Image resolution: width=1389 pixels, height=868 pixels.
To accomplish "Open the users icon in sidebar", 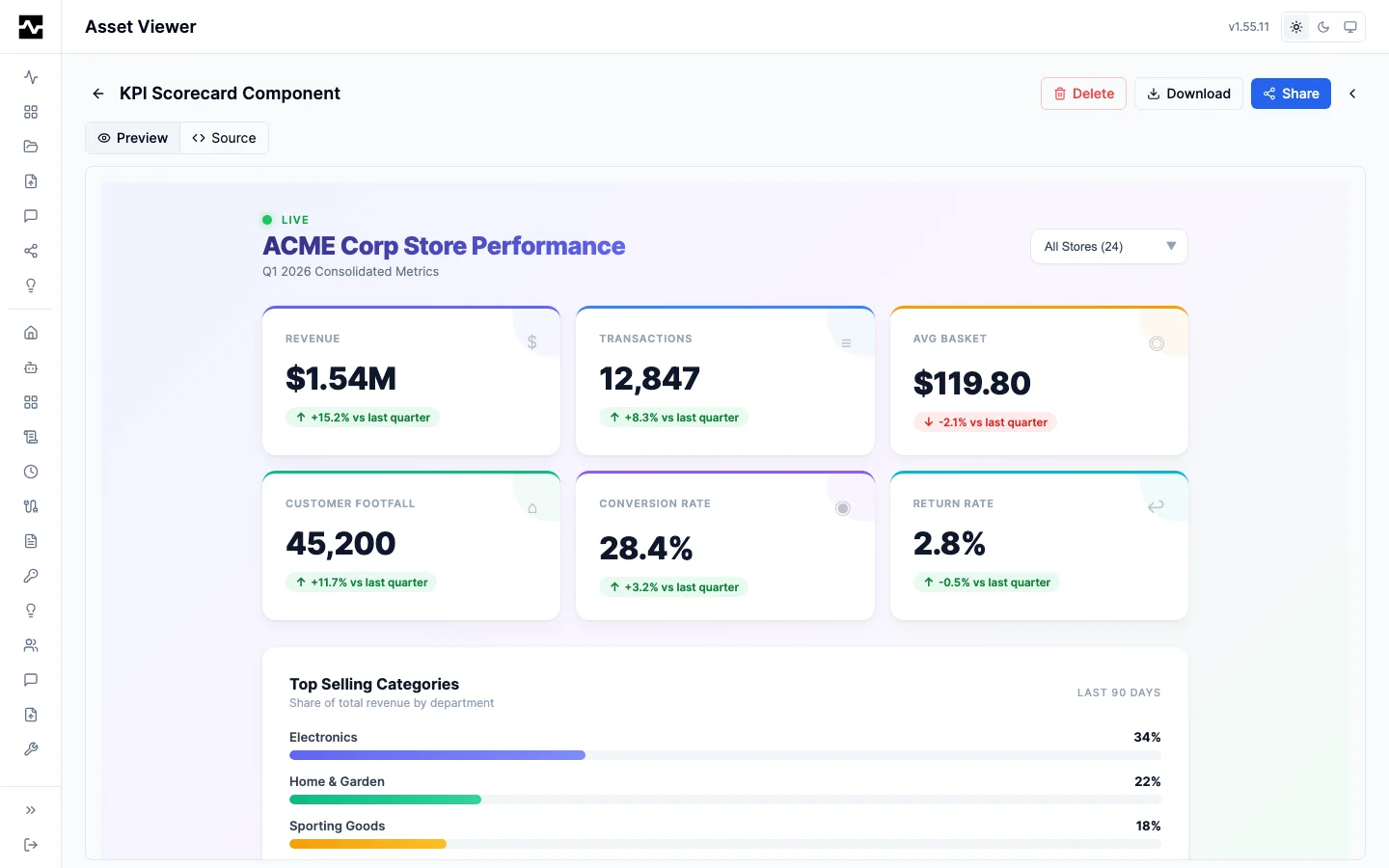I will point(31,645).
